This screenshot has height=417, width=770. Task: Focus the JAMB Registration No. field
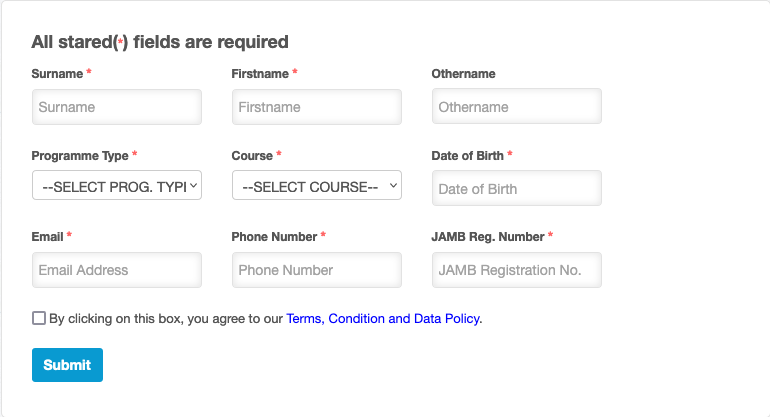(516, 270)
